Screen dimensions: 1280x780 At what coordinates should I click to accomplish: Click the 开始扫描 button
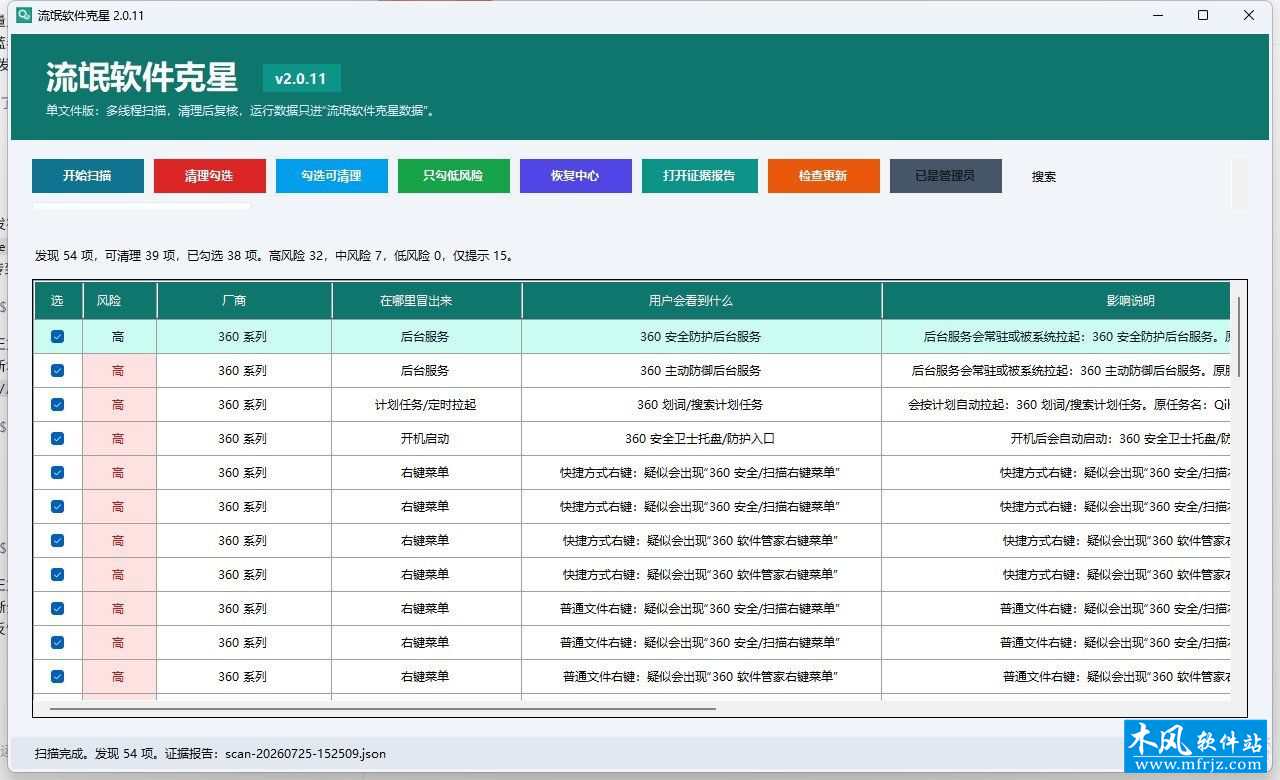pos(88,176)
